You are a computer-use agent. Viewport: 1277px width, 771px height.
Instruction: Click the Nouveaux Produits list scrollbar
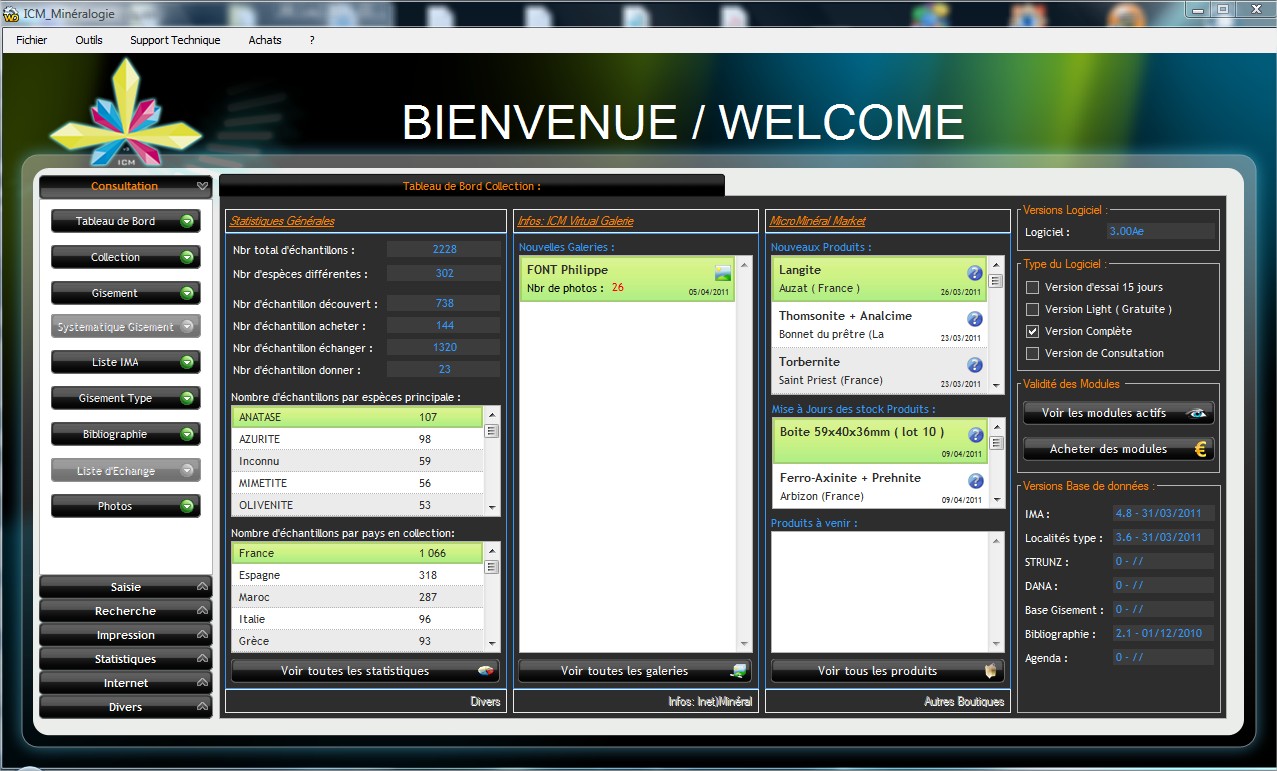995,325
